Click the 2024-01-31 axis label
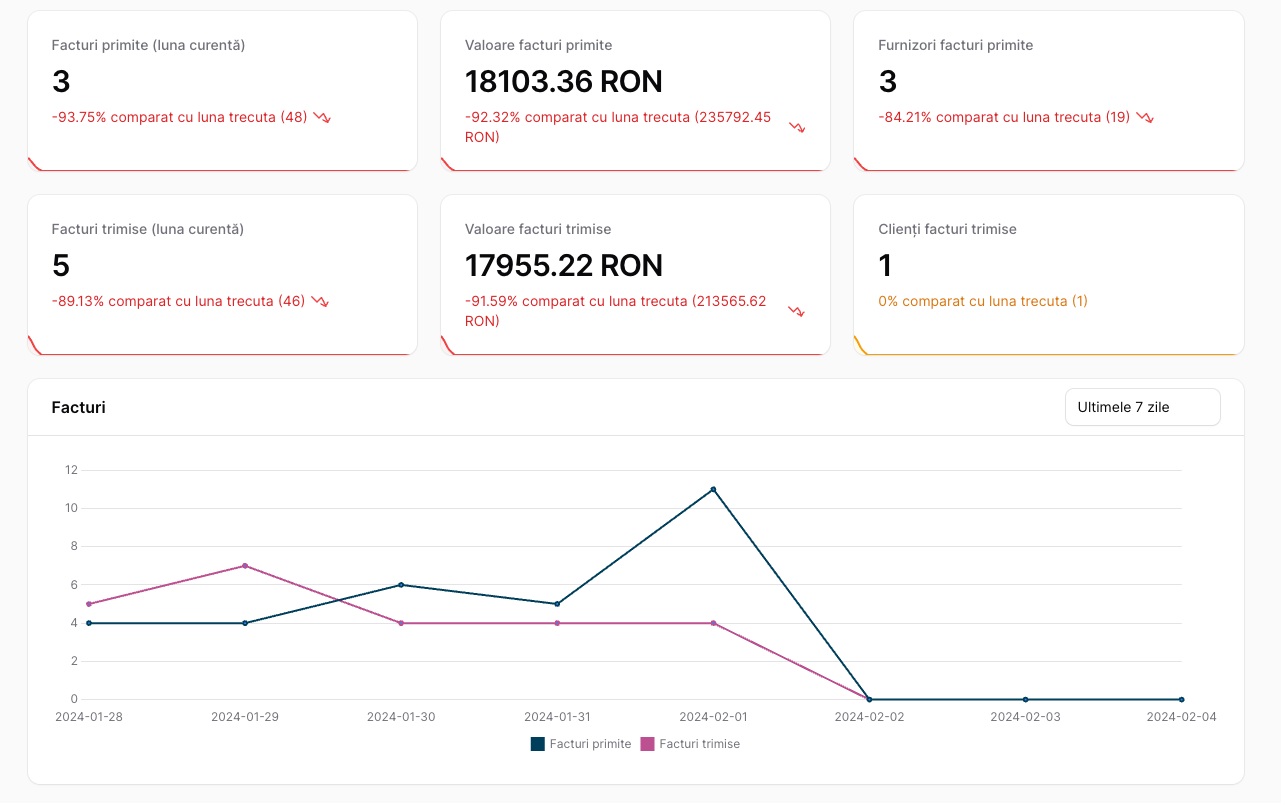1281x803 pixels. point(557,717)
